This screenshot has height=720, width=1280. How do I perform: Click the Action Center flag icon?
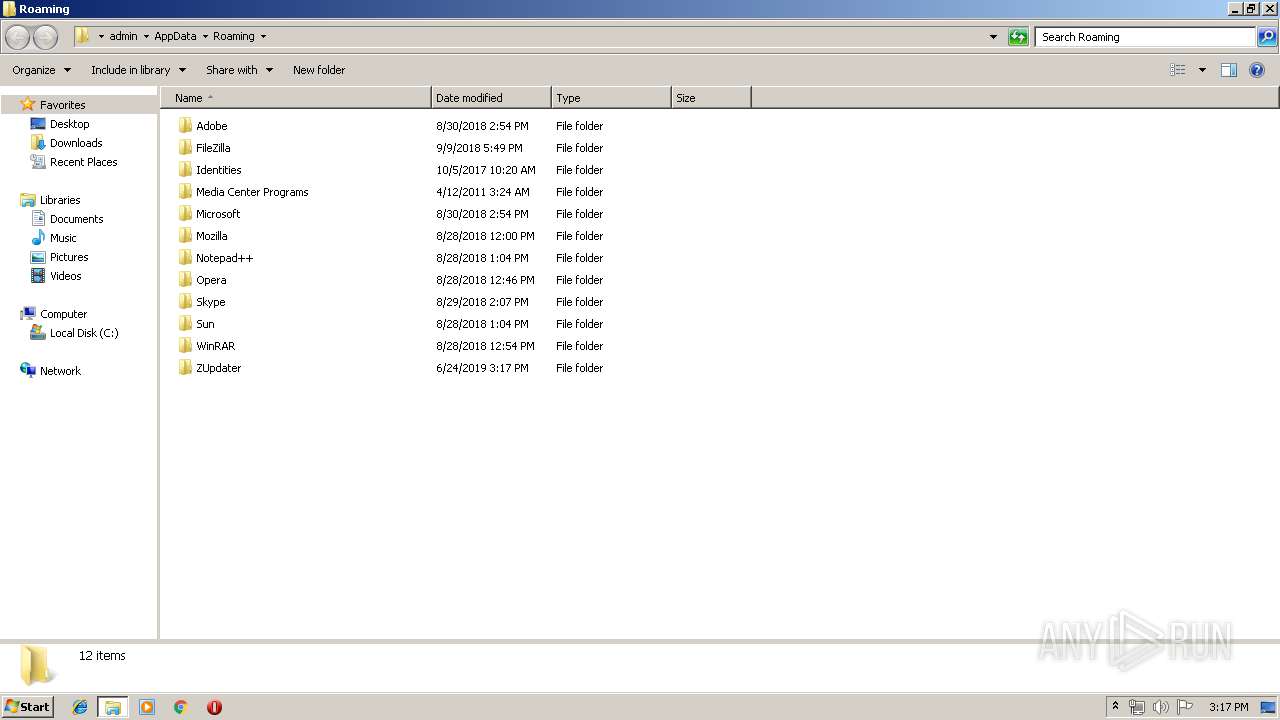(x=1186, y=707)
